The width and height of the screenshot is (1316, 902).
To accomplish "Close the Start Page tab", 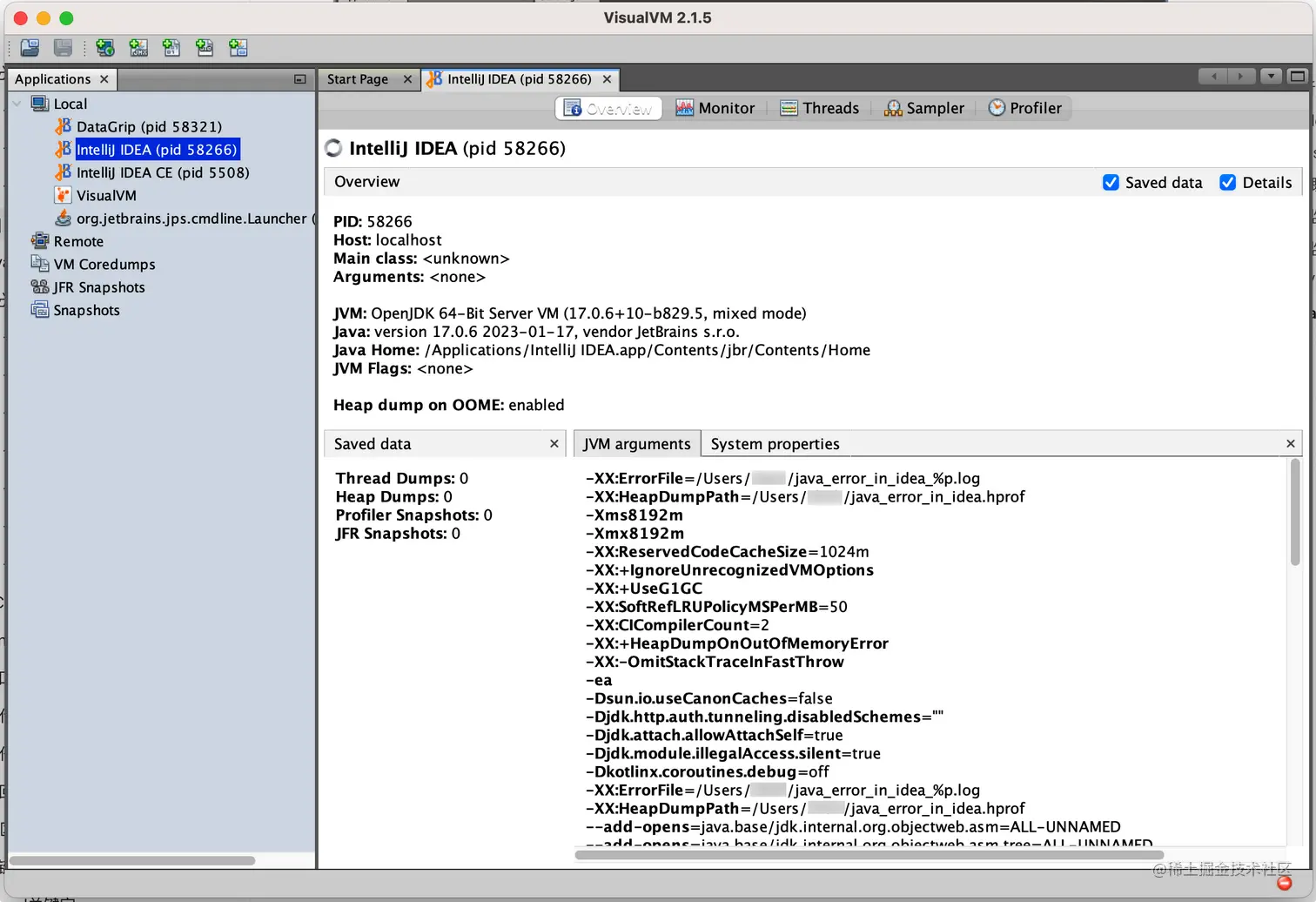I will [407, 79].
